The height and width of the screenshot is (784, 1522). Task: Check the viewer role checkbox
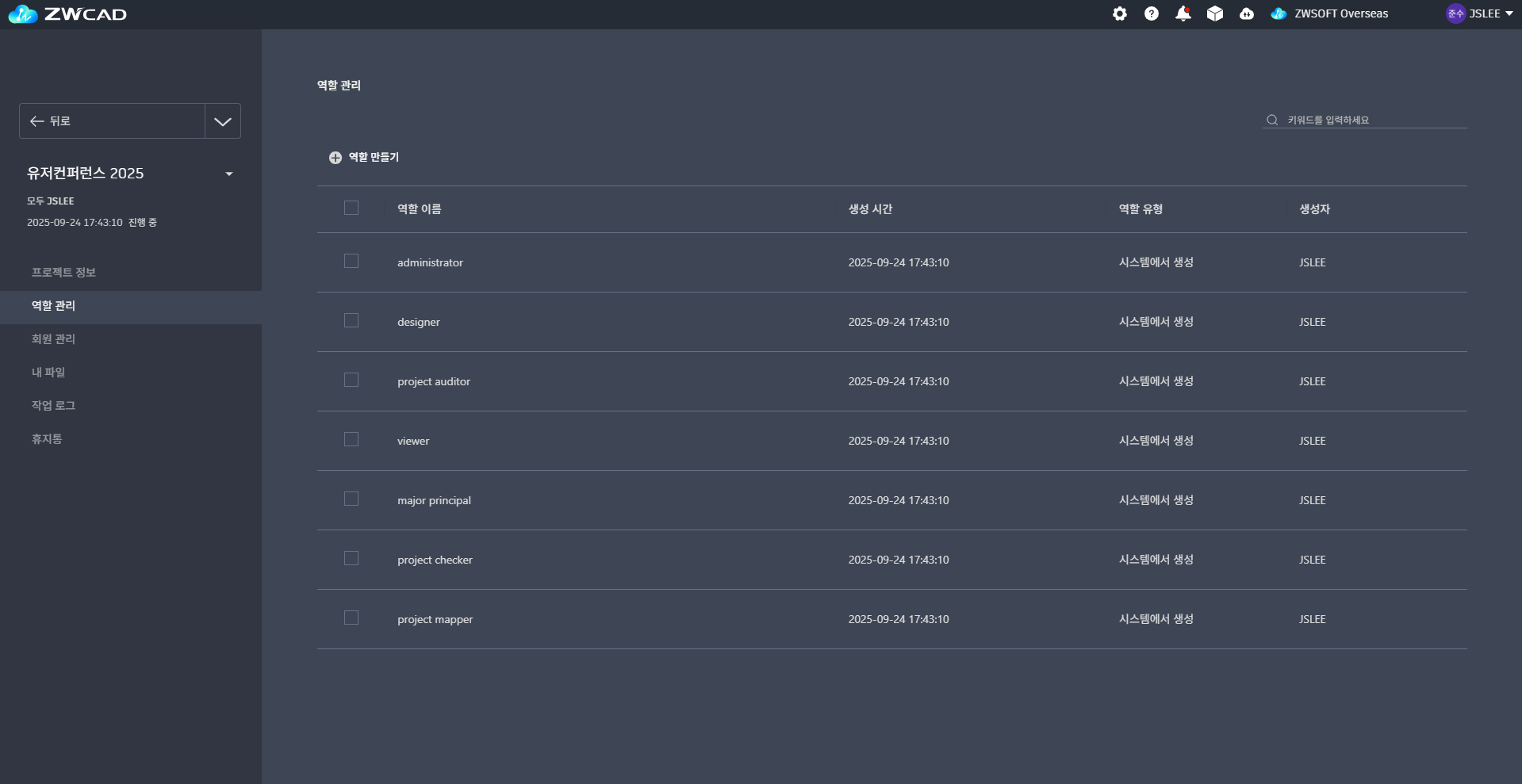(351, 439)
